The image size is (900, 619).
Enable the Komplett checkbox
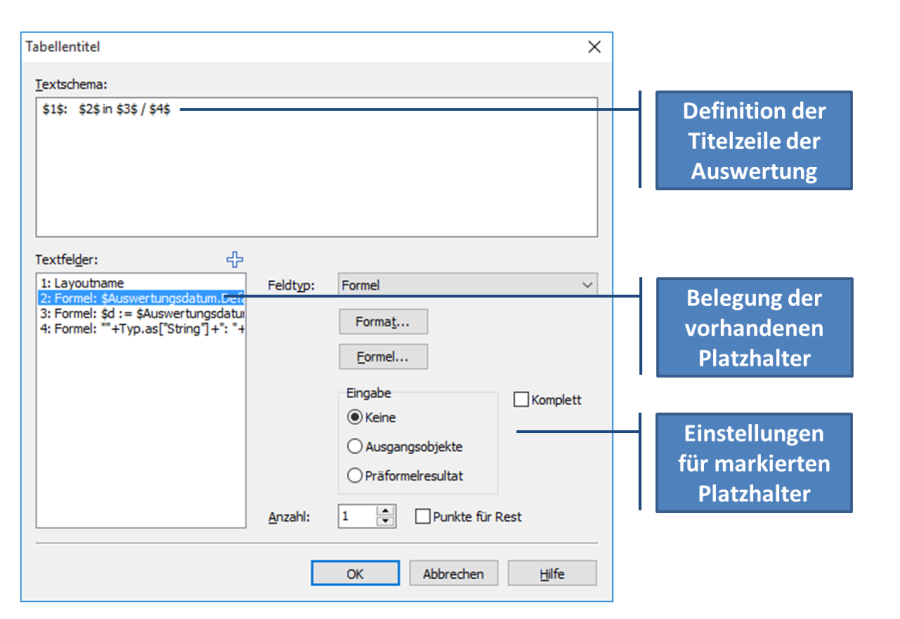tap(521, 400)
